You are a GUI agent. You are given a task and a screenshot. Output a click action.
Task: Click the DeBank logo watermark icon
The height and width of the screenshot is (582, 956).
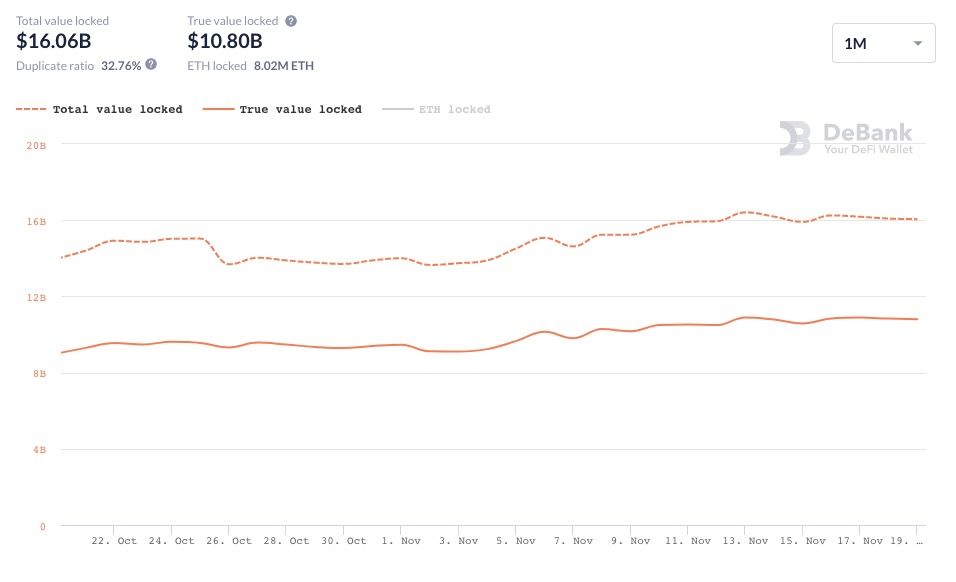[795, 139]
